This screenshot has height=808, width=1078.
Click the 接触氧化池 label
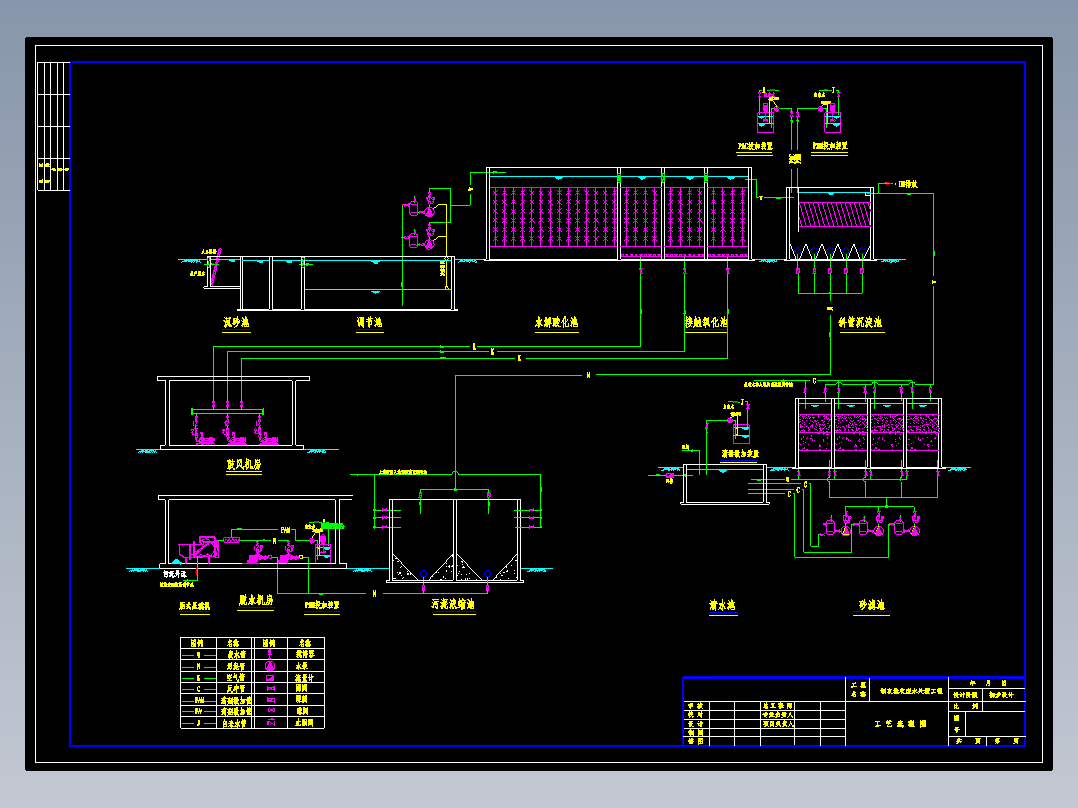[x=706, y=322]
